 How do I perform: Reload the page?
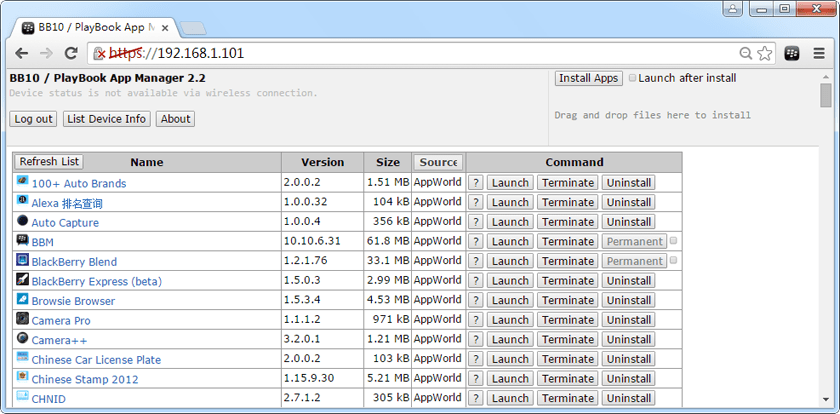coord(71,53)
